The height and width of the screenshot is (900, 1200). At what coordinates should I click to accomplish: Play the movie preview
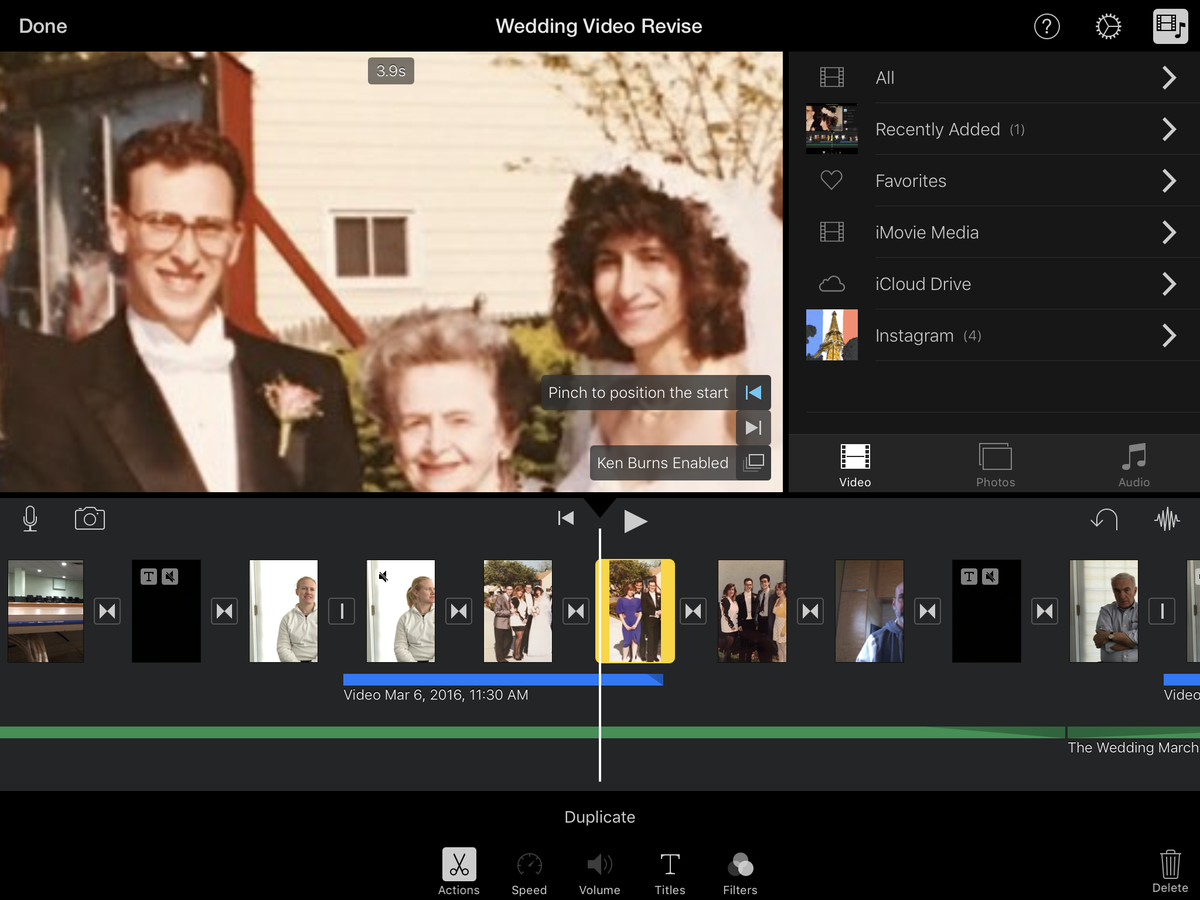(635, 520)
